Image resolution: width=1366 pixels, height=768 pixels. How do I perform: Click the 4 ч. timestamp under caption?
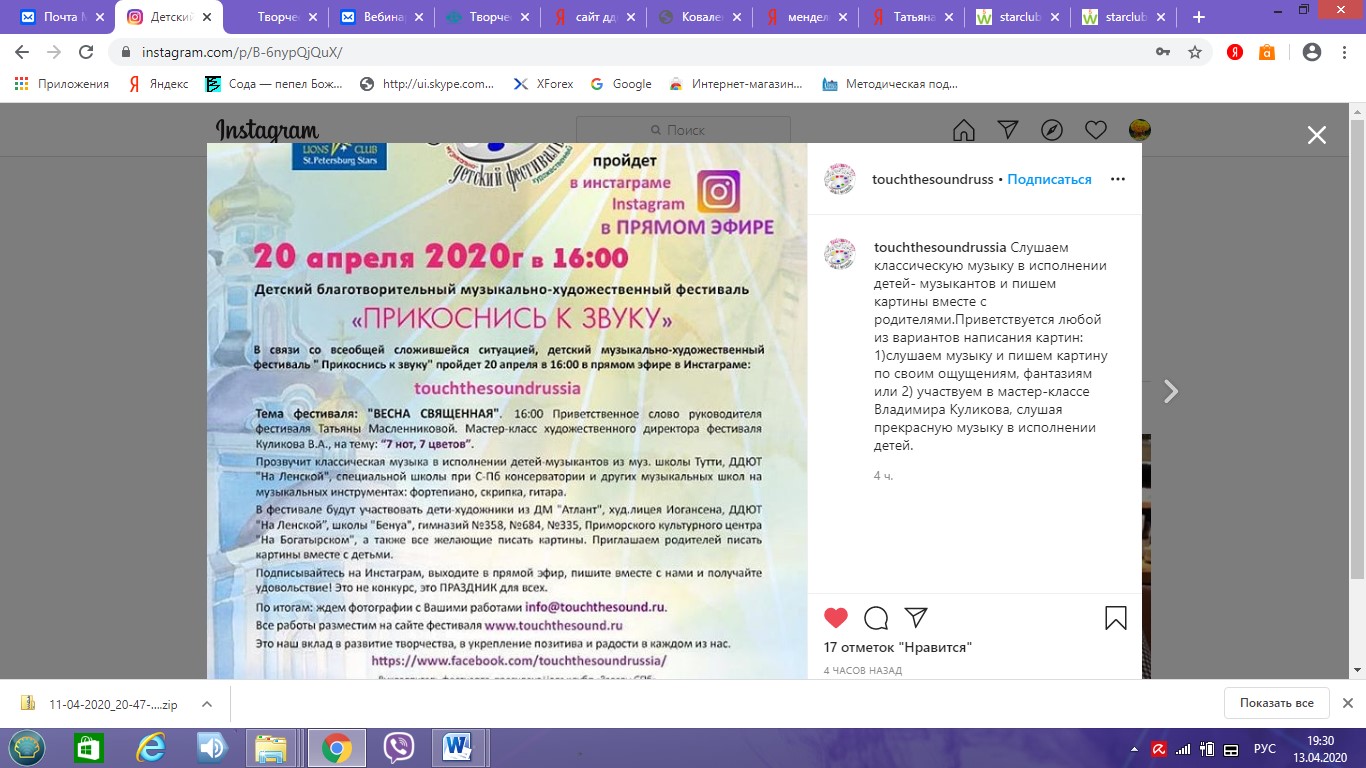pos(884,476)
